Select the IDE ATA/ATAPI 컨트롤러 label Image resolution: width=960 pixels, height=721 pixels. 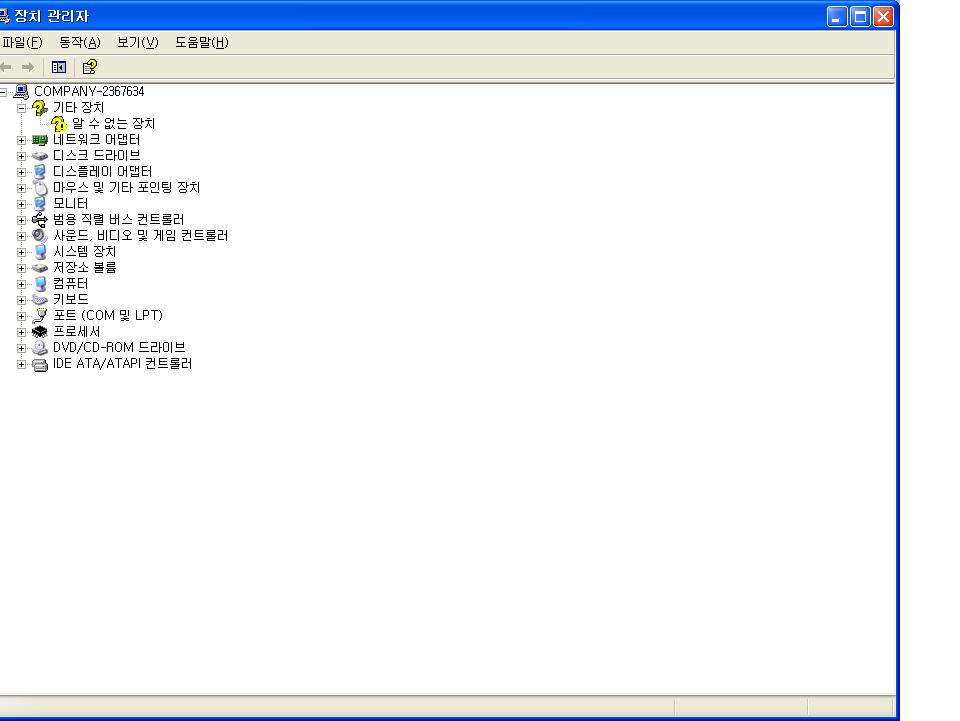(122, 364)
